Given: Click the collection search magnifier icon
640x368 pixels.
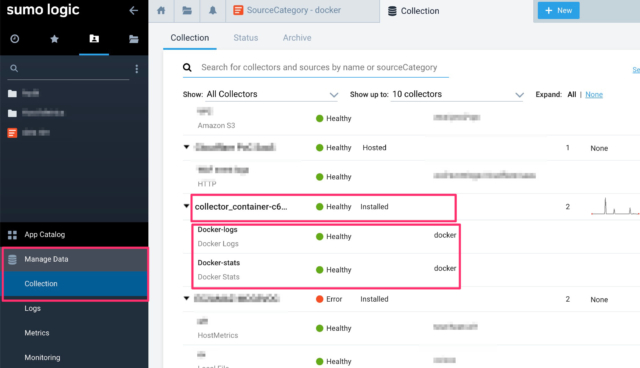Looking at the screenshot, I should pyautogui.click(x=187, y=67).
